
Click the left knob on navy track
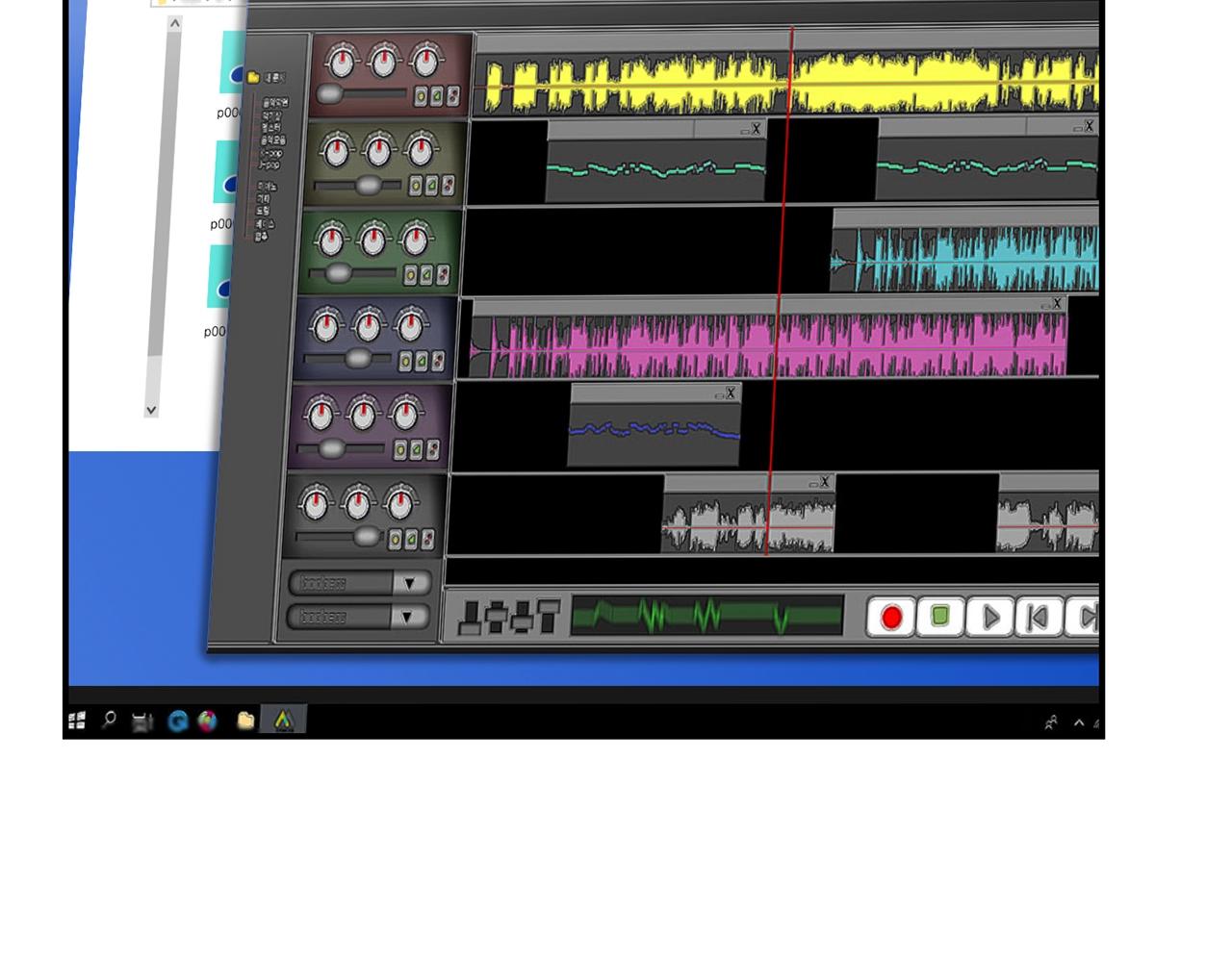point(325,327)
